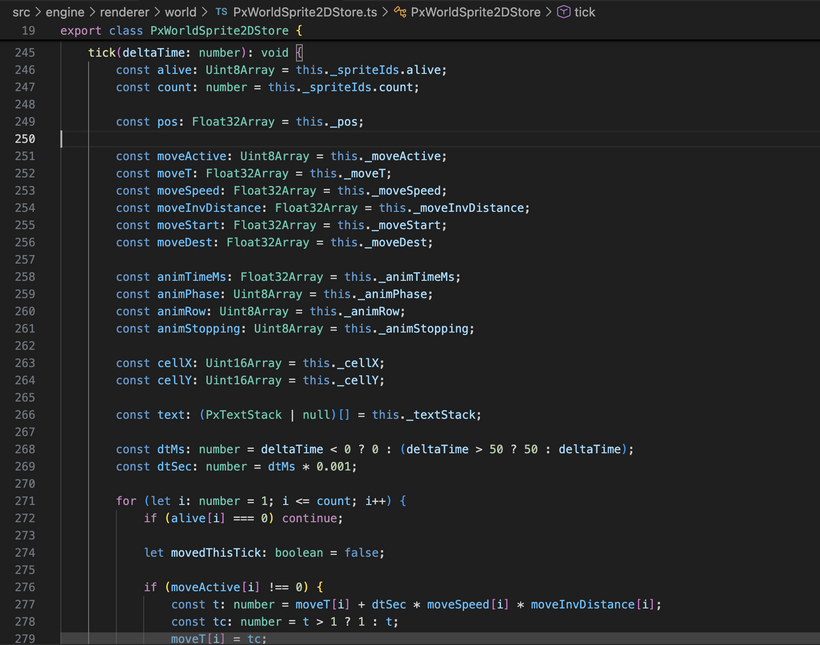820x645 pixels.
Task: Click the class symbol icon in breadcrumbs
Action: pyautogui.click(x=400, y=12)
